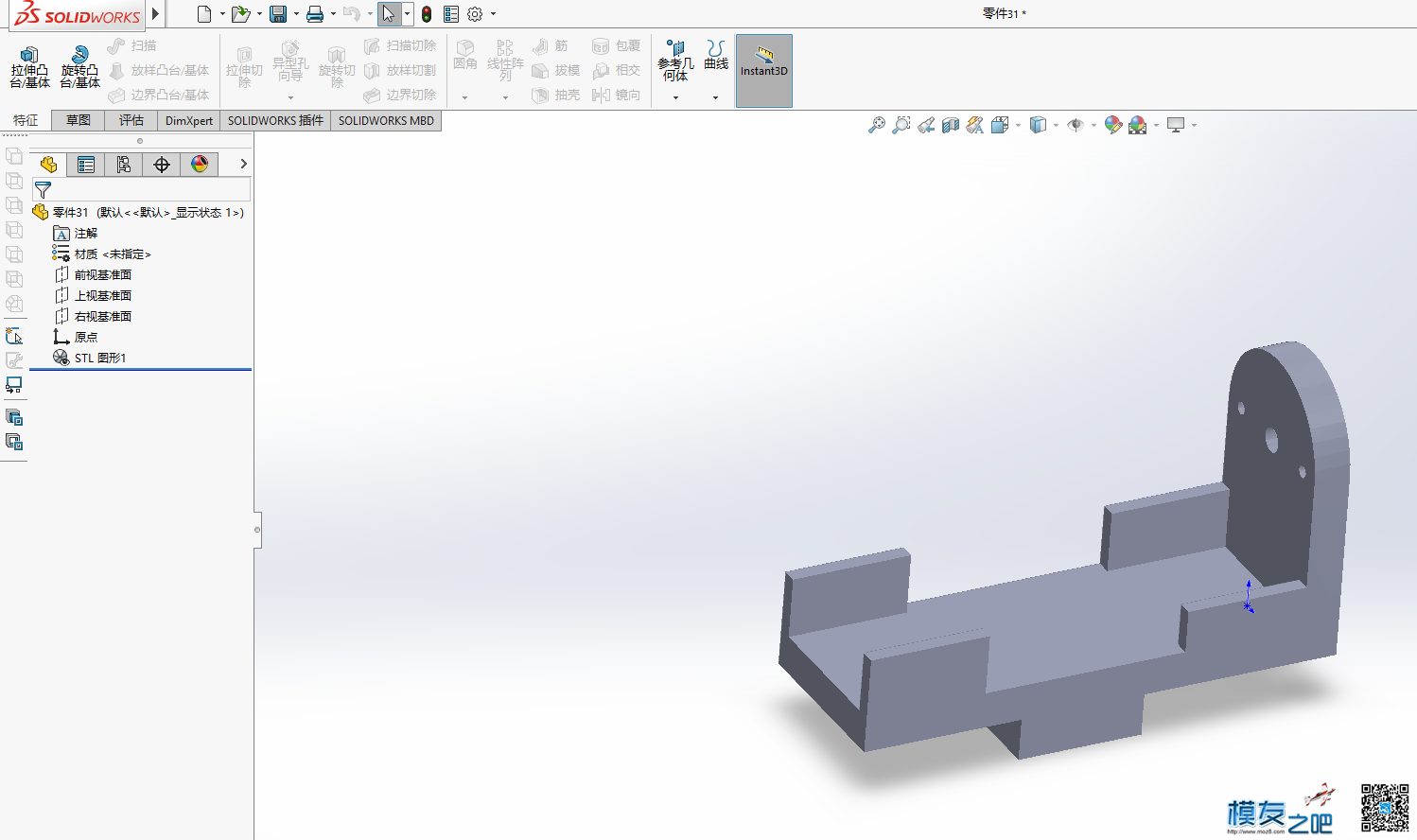Open the FeatureManager design tree tab
Image resolution: width=1417 pixels, height=840 pixels.
[x=48, y=165]
